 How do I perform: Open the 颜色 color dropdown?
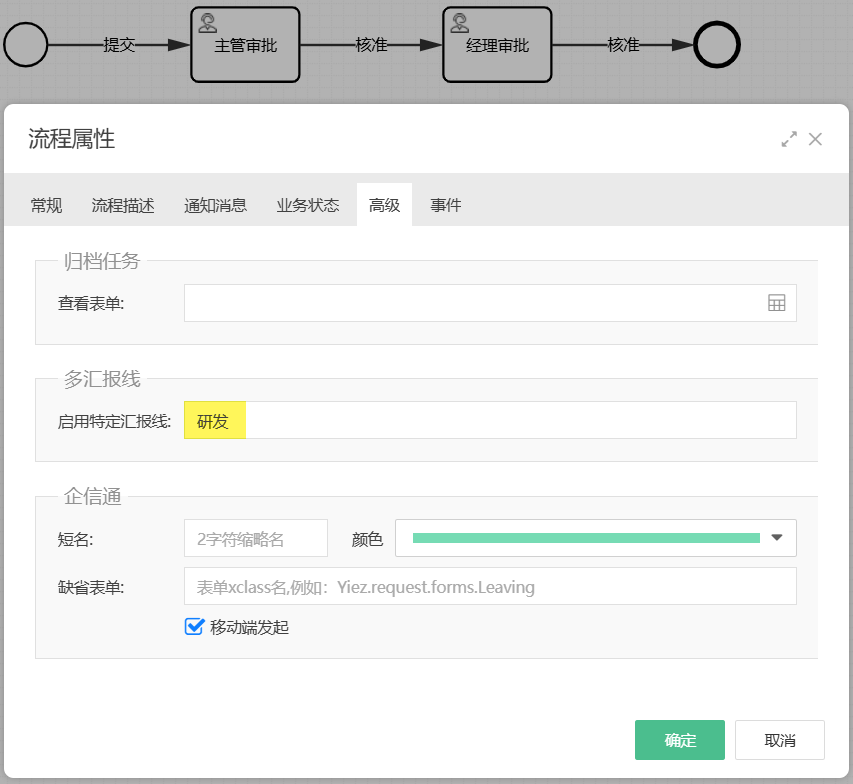[x=776, y=538]
